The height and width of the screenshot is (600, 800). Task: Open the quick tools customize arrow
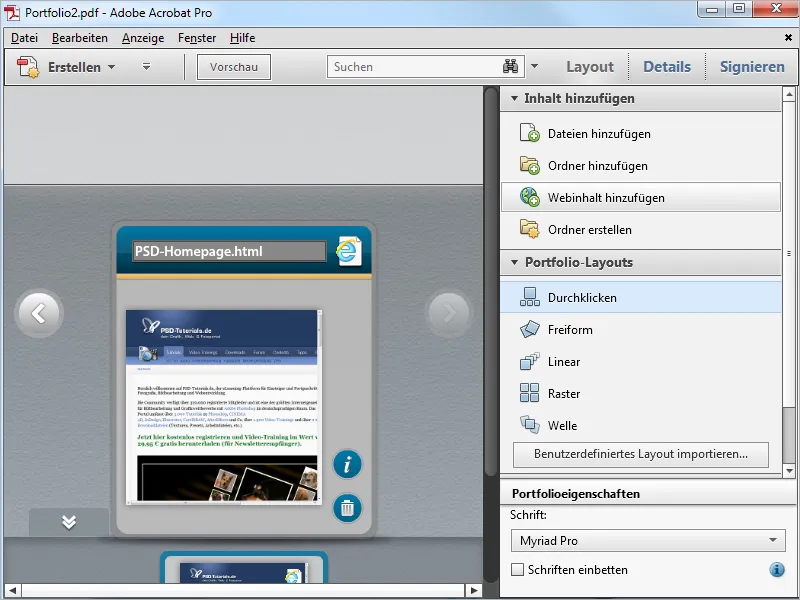(146, 67)
